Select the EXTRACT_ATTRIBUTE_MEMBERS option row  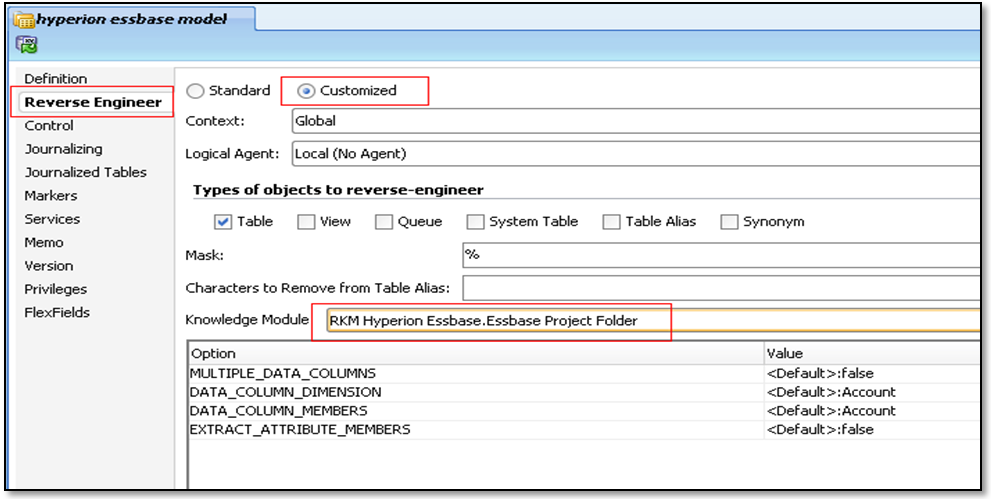pos(586,430)
